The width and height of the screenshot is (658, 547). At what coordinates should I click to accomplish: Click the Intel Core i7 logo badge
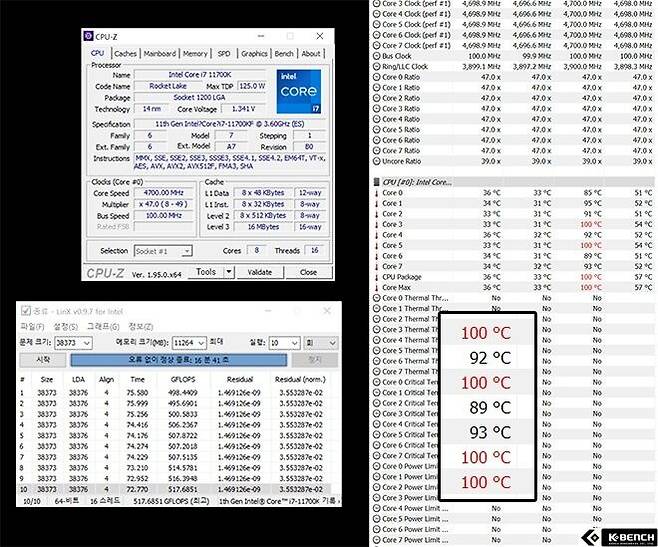pos(299,91)
